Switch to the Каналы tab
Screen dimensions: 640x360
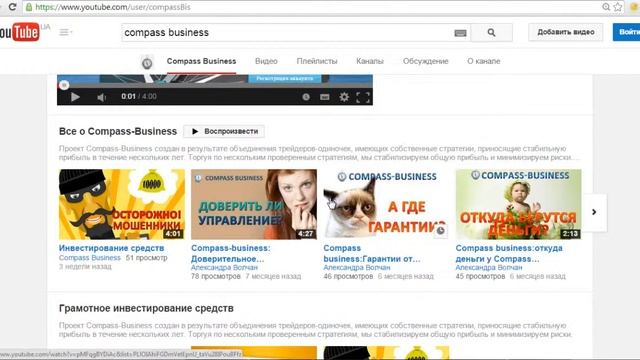pyautogui.click(x=370, y=61)
